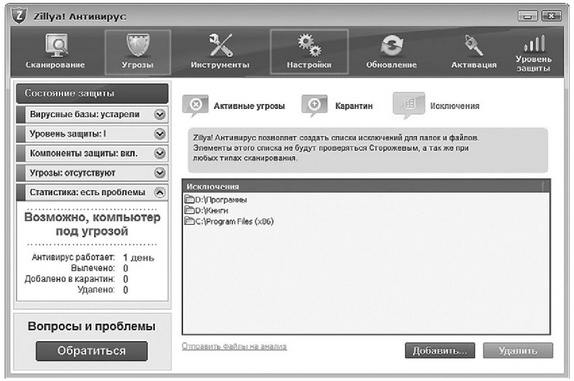Click the Удалено count value
The image size is (574, 381).
tap(126, 290)
